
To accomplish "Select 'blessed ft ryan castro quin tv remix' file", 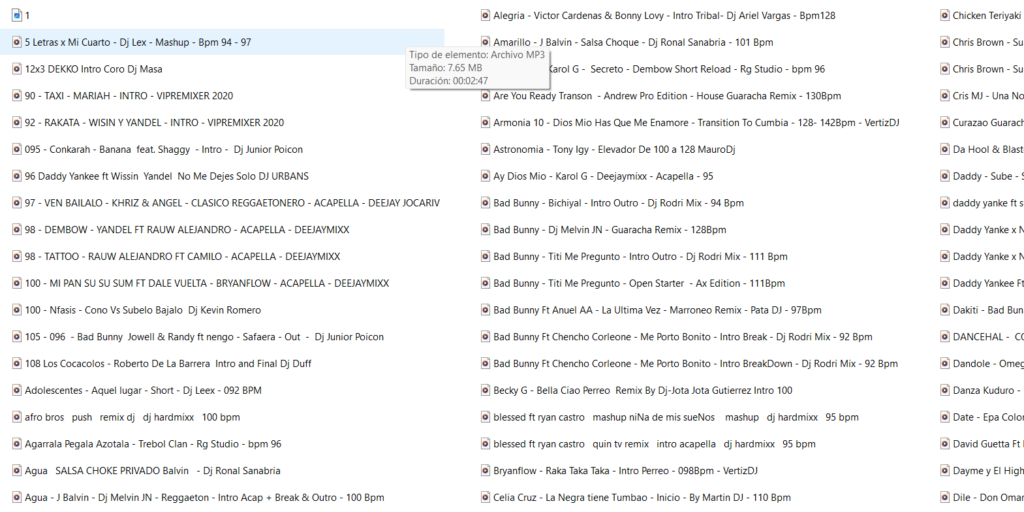I will point(654,443).
